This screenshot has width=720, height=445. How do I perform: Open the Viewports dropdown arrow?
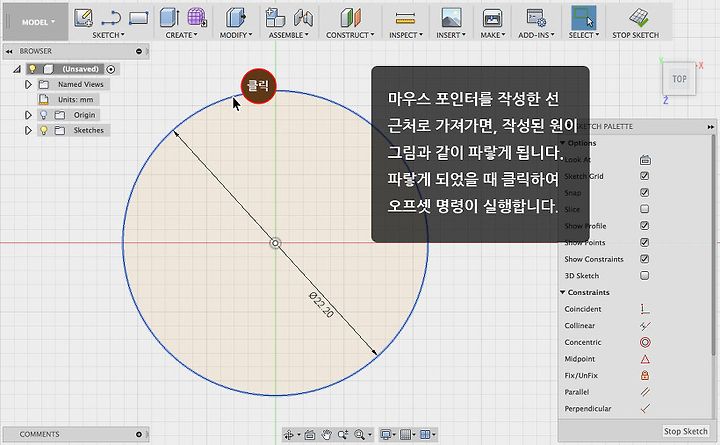click(x=433, y=435)
